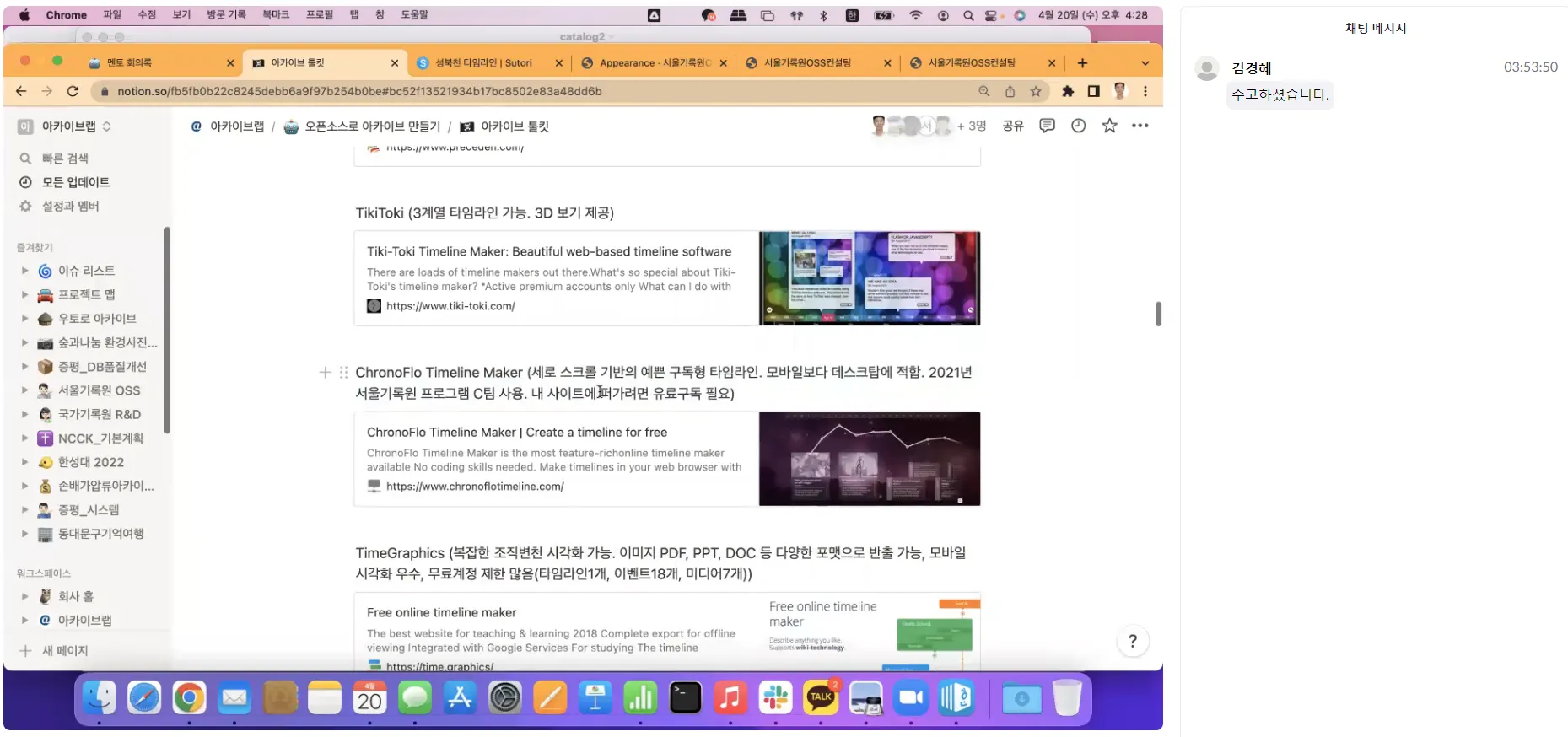This screenshot has height=737, width=1568.
Task: Expand the 서울기록원 OSS sidebar page
Action: (24, 390)
